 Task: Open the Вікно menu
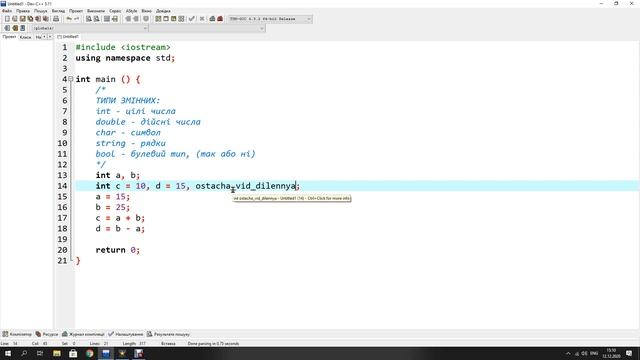[147, 11]
